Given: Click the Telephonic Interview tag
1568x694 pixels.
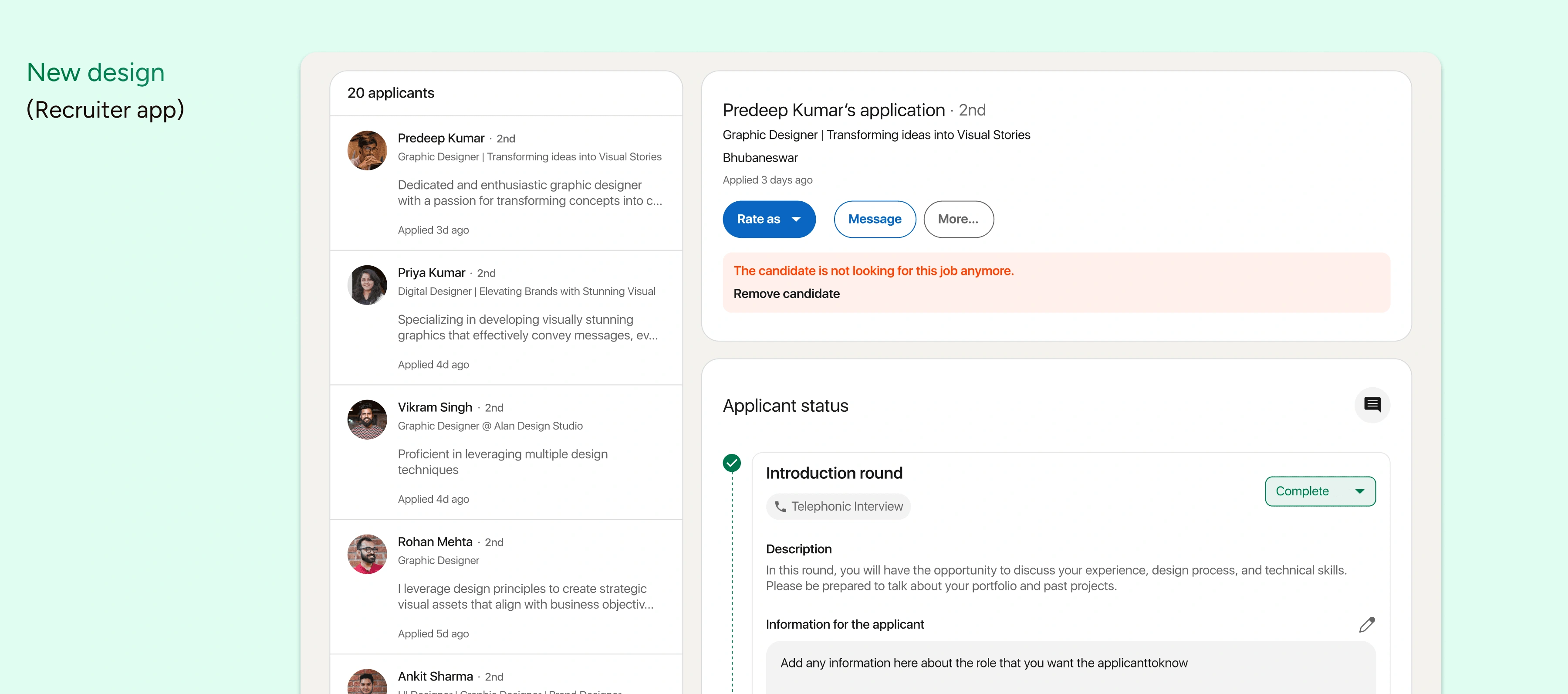Looking at the screenshot, I should pyautogui.click(x=838, y=507).
